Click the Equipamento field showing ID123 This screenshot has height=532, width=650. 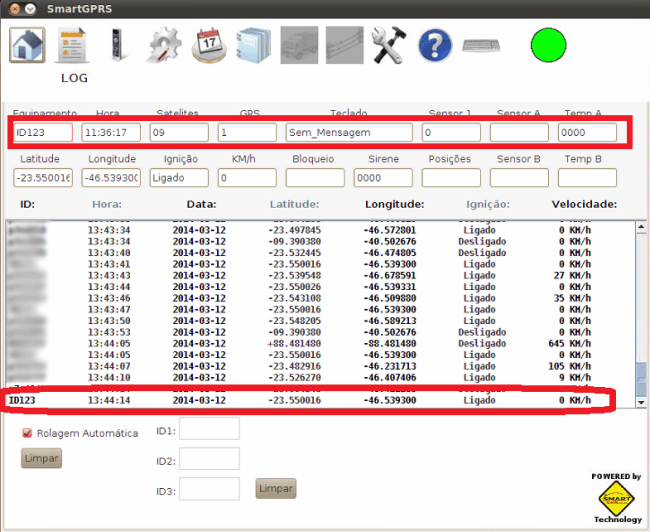(x=43, y=132)
